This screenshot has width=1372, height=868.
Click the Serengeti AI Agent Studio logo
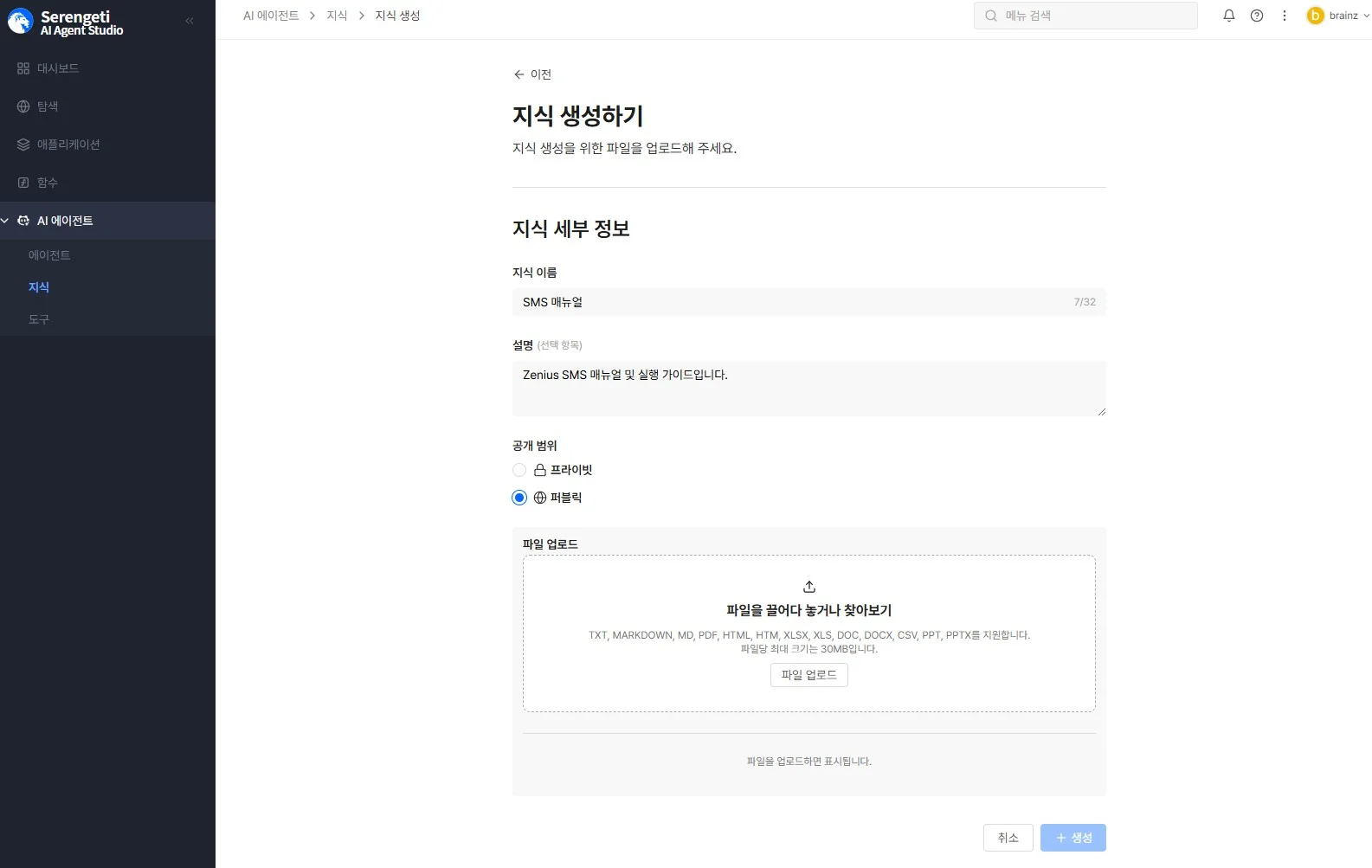(66, 23)
